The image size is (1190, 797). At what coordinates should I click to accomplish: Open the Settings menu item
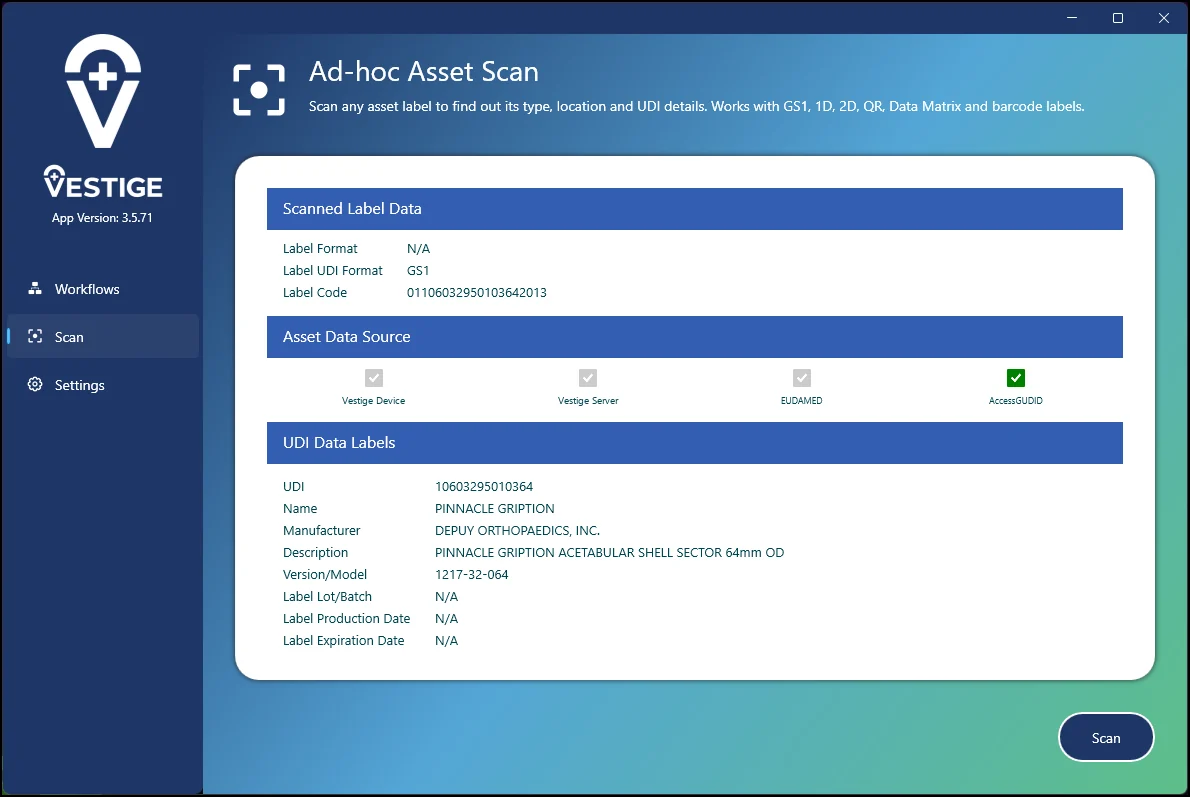[103, 385]
